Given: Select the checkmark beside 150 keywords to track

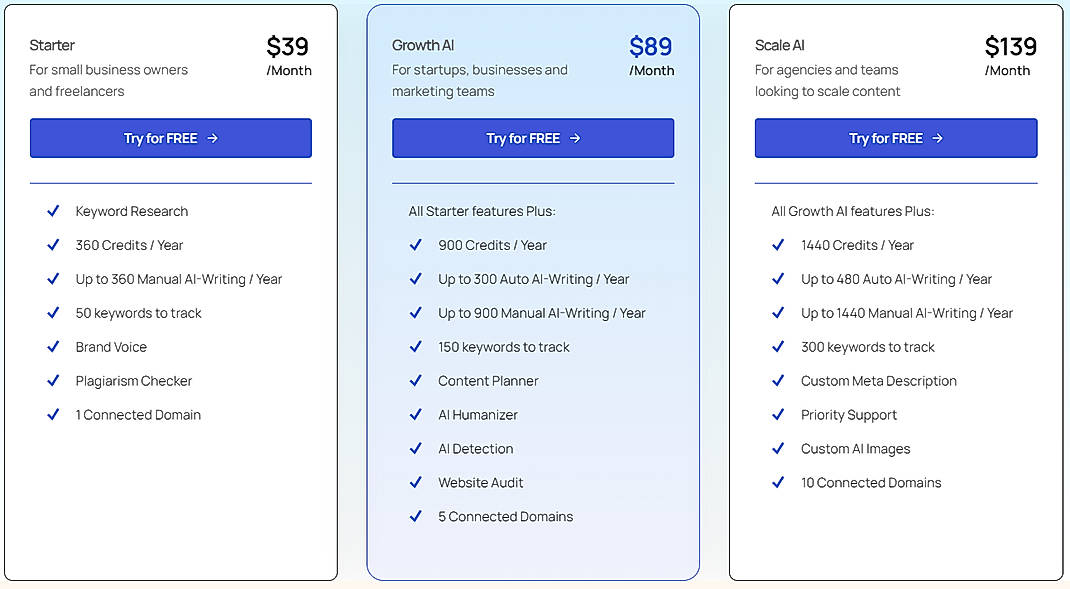Looking at the screenshot, I should coord(416,347).
